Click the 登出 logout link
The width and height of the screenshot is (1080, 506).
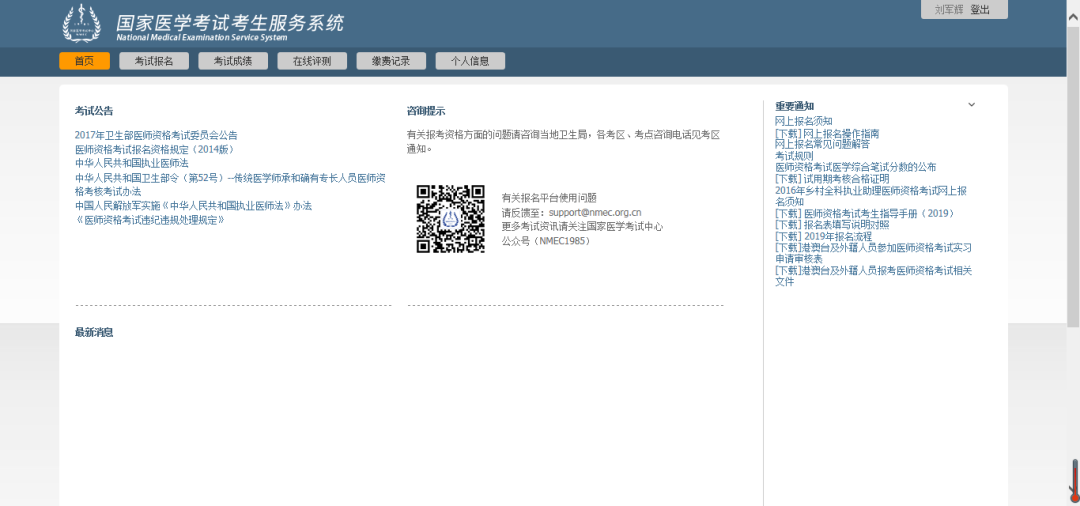(x=979, y=10)
